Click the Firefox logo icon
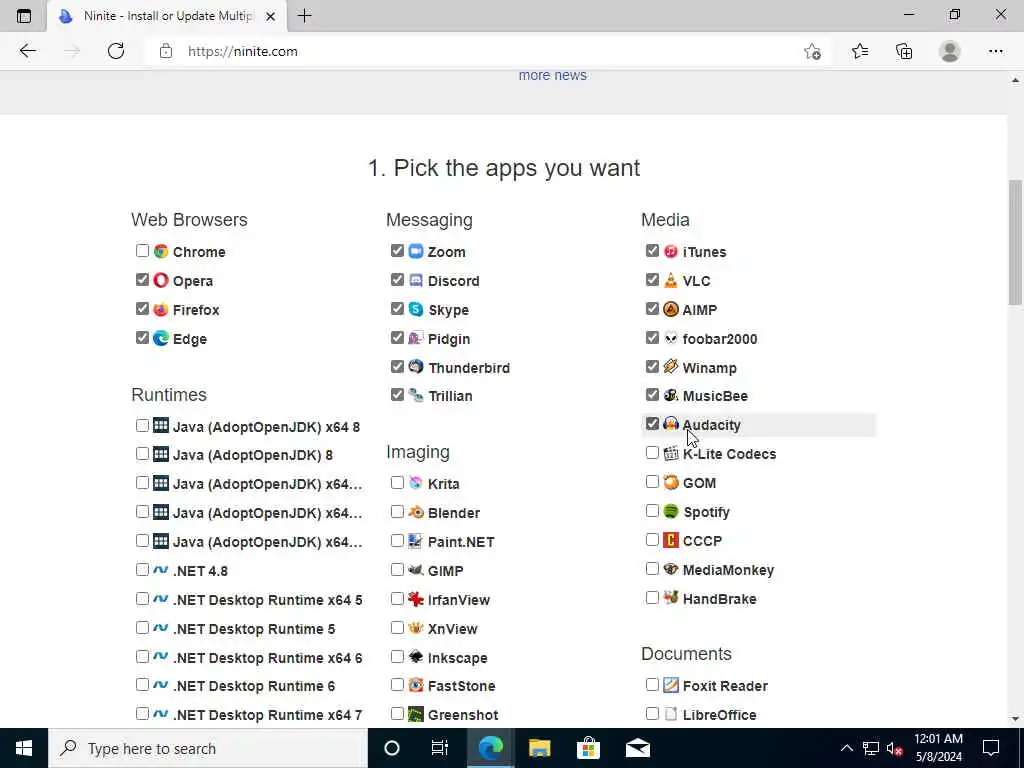The height and width of the screenshot is (768, 1024). [161, 310]
